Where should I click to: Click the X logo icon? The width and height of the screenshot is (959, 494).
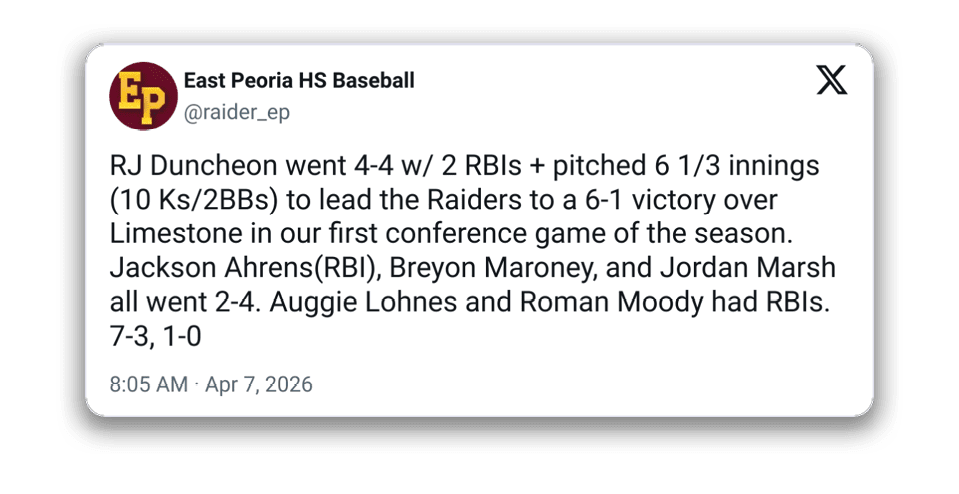tap(831, 81)
